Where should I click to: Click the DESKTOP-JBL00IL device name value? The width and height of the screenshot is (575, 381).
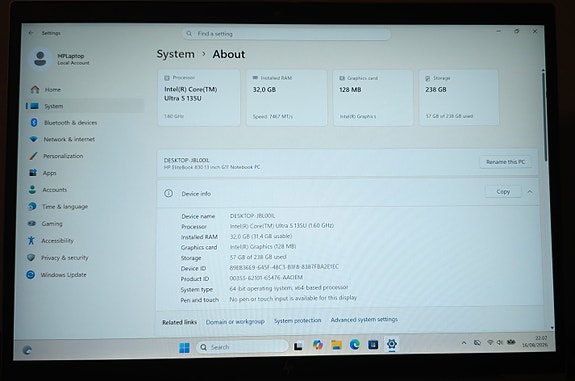coord(252,216)
